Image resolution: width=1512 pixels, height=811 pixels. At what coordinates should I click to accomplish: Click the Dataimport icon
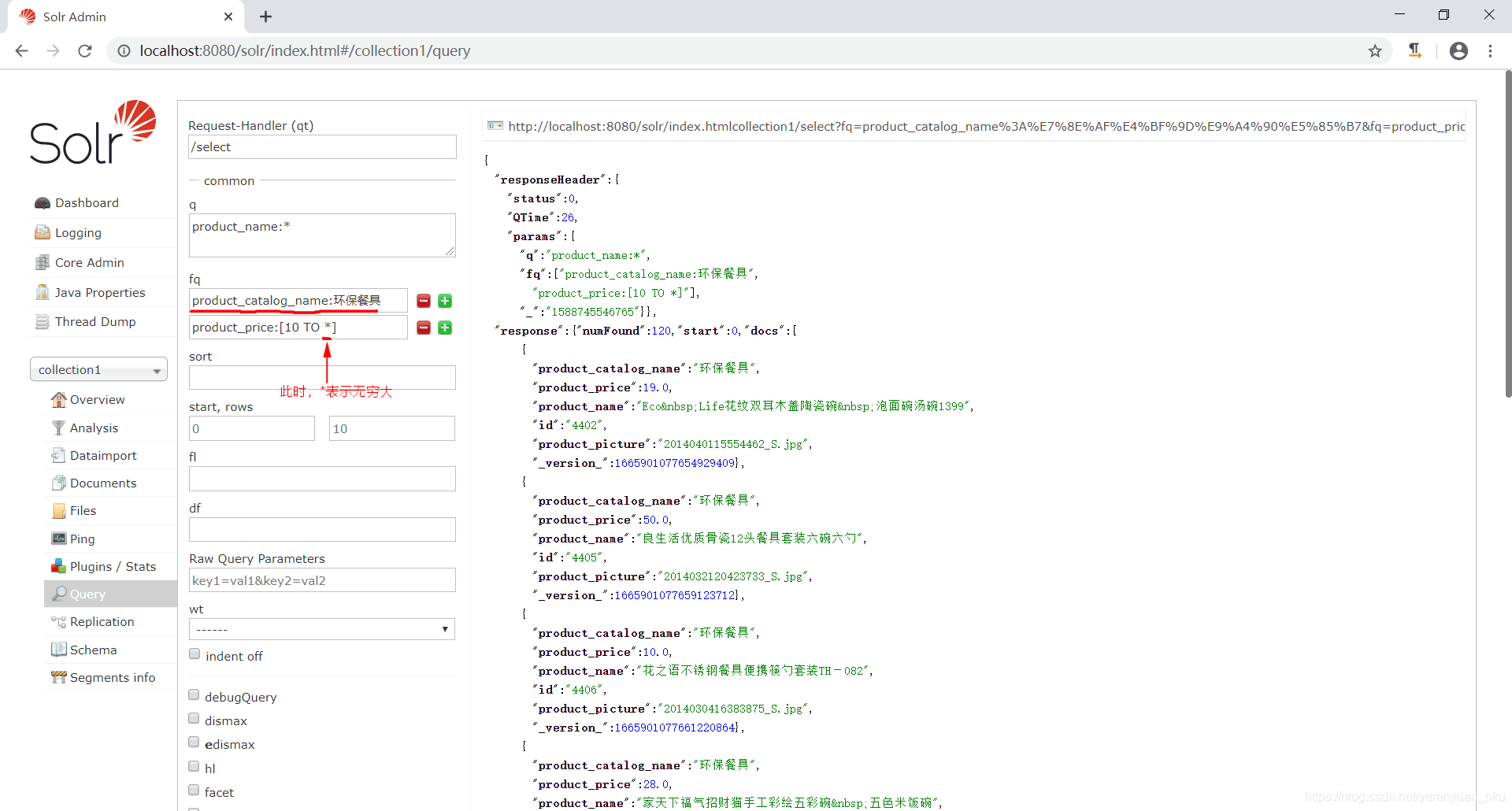click(58, 455)
